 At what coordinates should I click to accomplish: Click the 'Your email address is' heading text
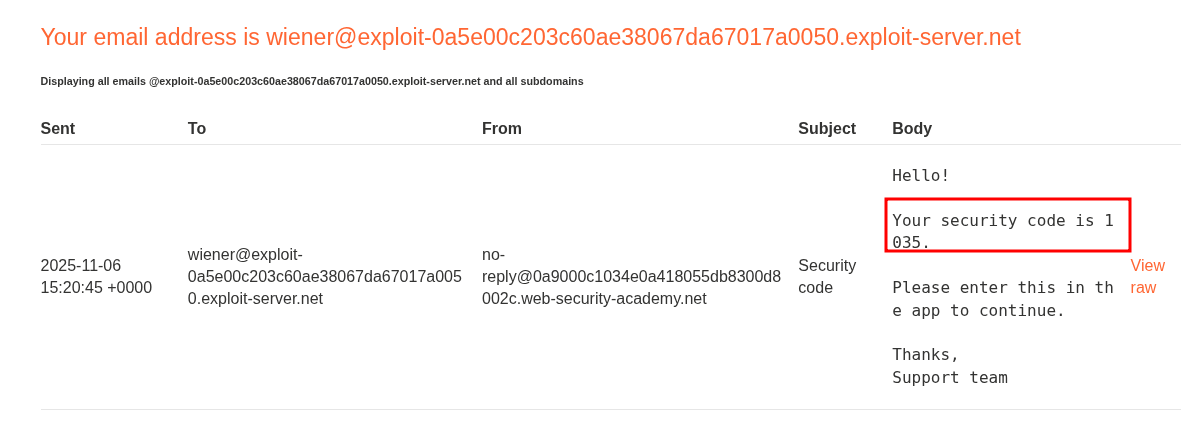pos(150,37)
